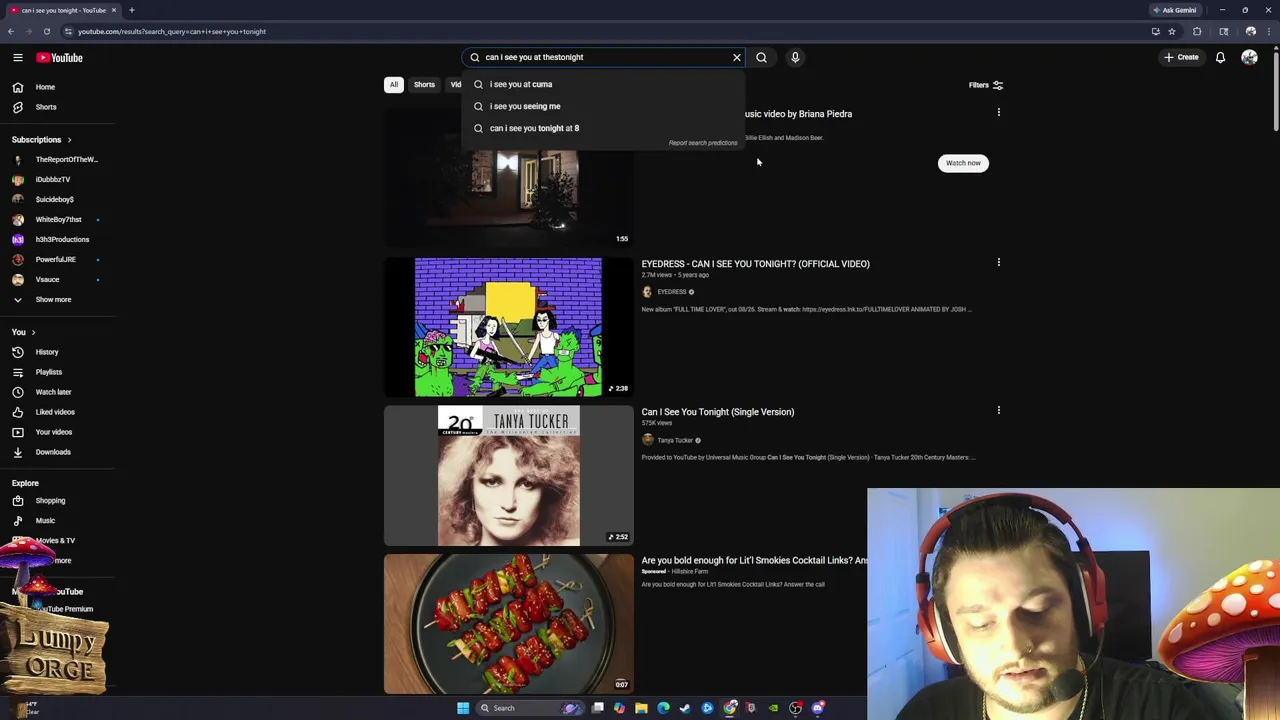The width and height of the screenshot is (1280, 720).
Task: Bookmark this page with the star icon
Action: [1172, 31]
